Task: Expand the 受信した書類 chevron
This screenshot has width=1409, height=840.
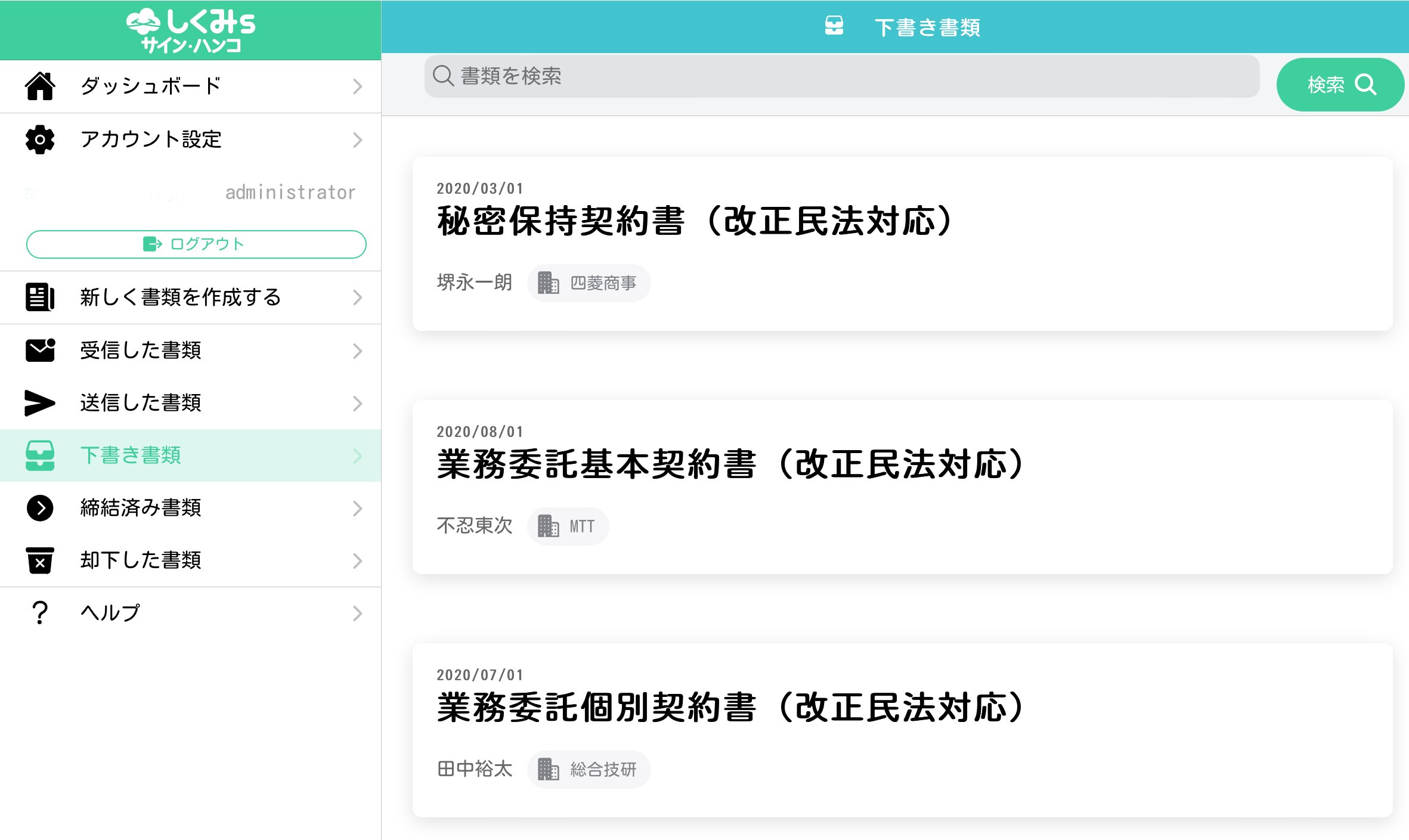Action: 357,351
